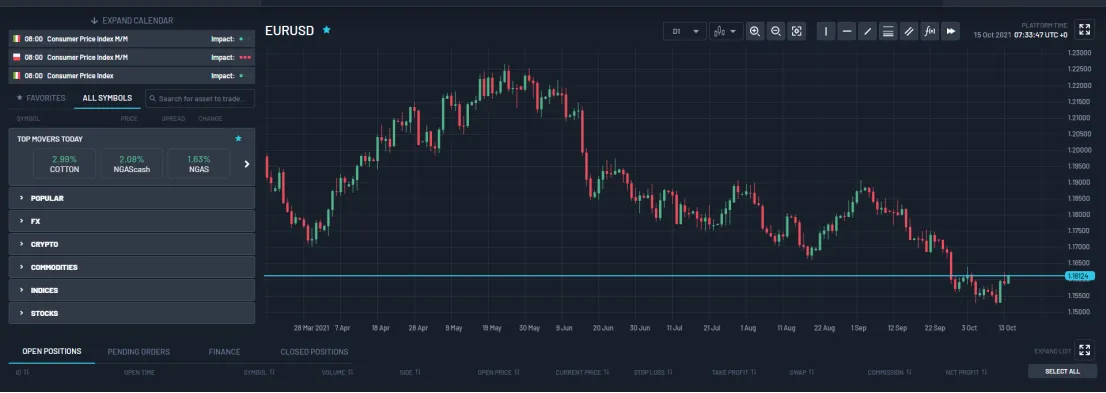Open the Open Positions tab
The width and height of the screenshot is (1106, 393).
(x=51, y=351)
